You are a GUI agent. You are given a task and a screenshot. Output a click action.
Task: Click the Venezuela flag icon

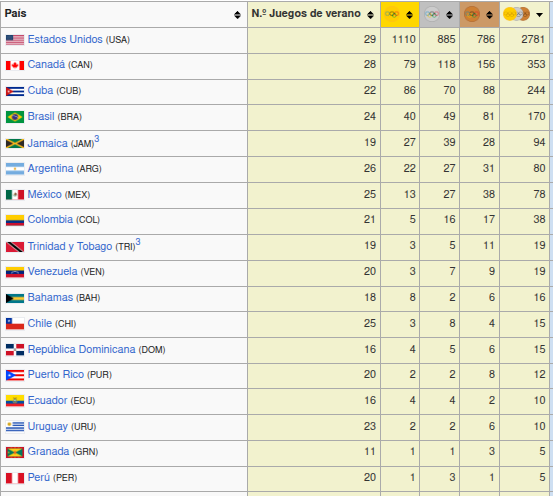tap(15, 272)
